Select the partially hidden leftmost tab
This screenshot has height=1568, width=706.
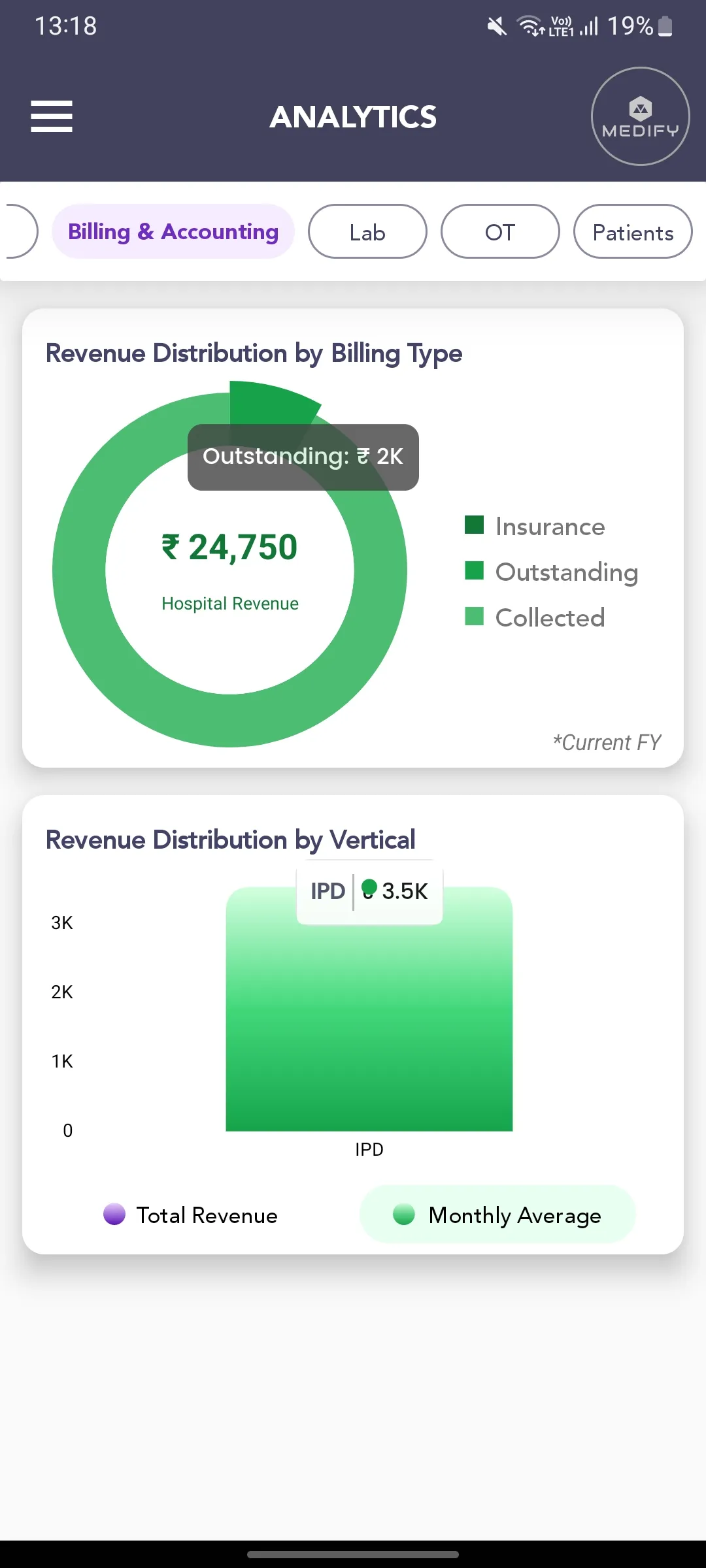point(20,232)
